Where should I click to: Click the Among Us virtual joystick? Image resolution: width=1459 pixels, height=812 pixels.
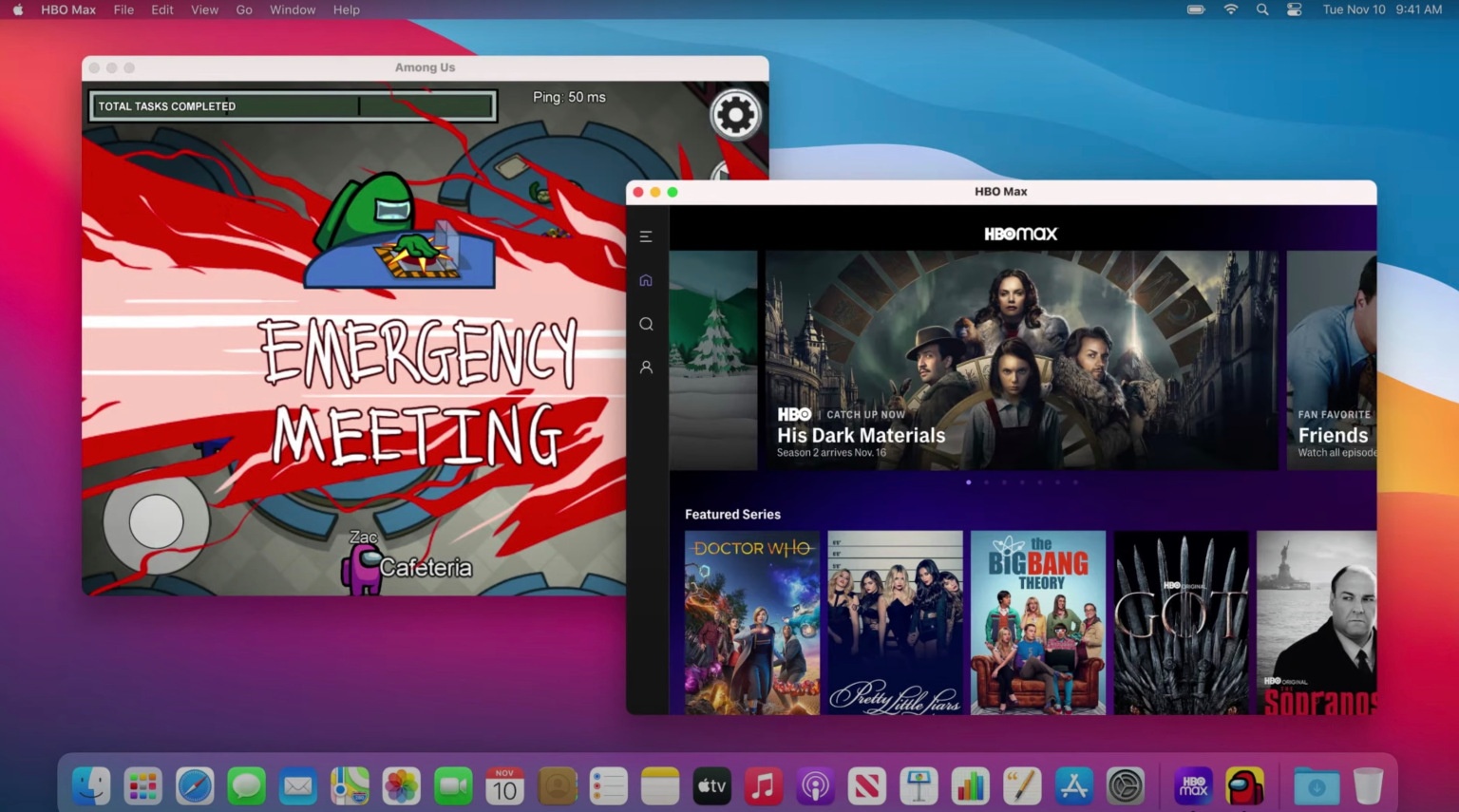click(156, 521)
